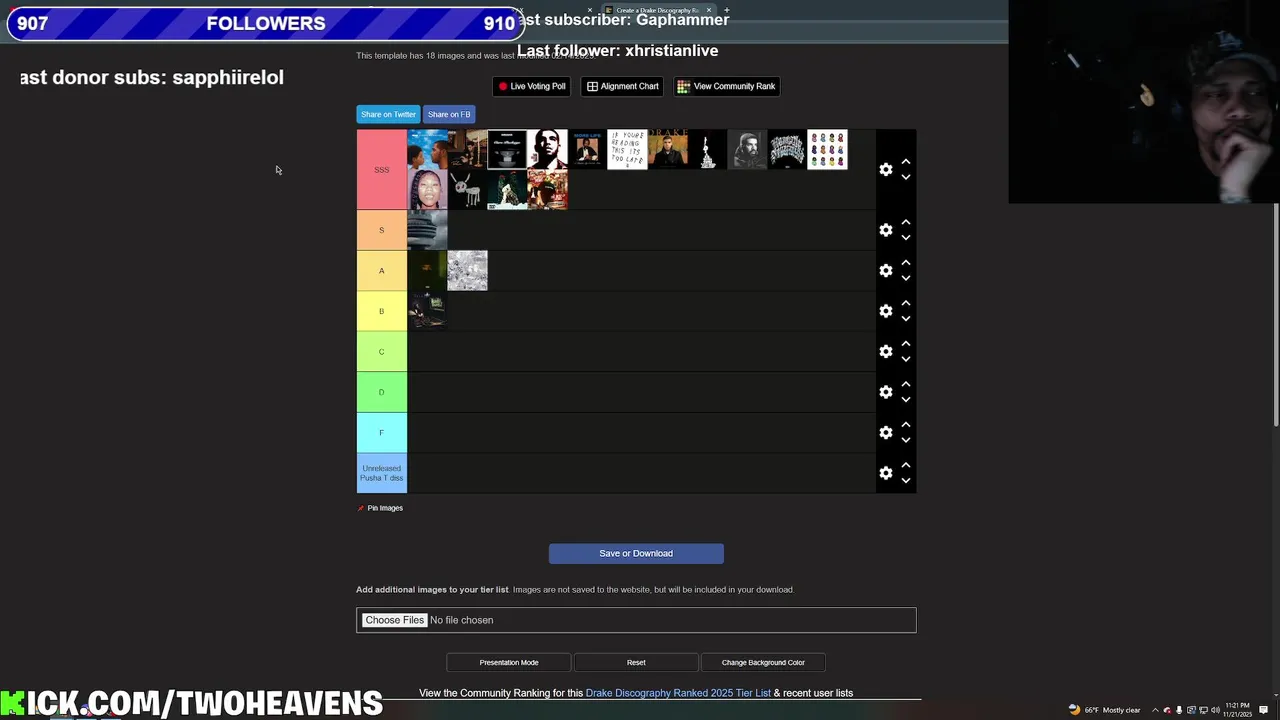Image resolution: width=1280 pixels, height=720 pixels.
Task: Open settings gear for D tier
Action: (885, 392)
